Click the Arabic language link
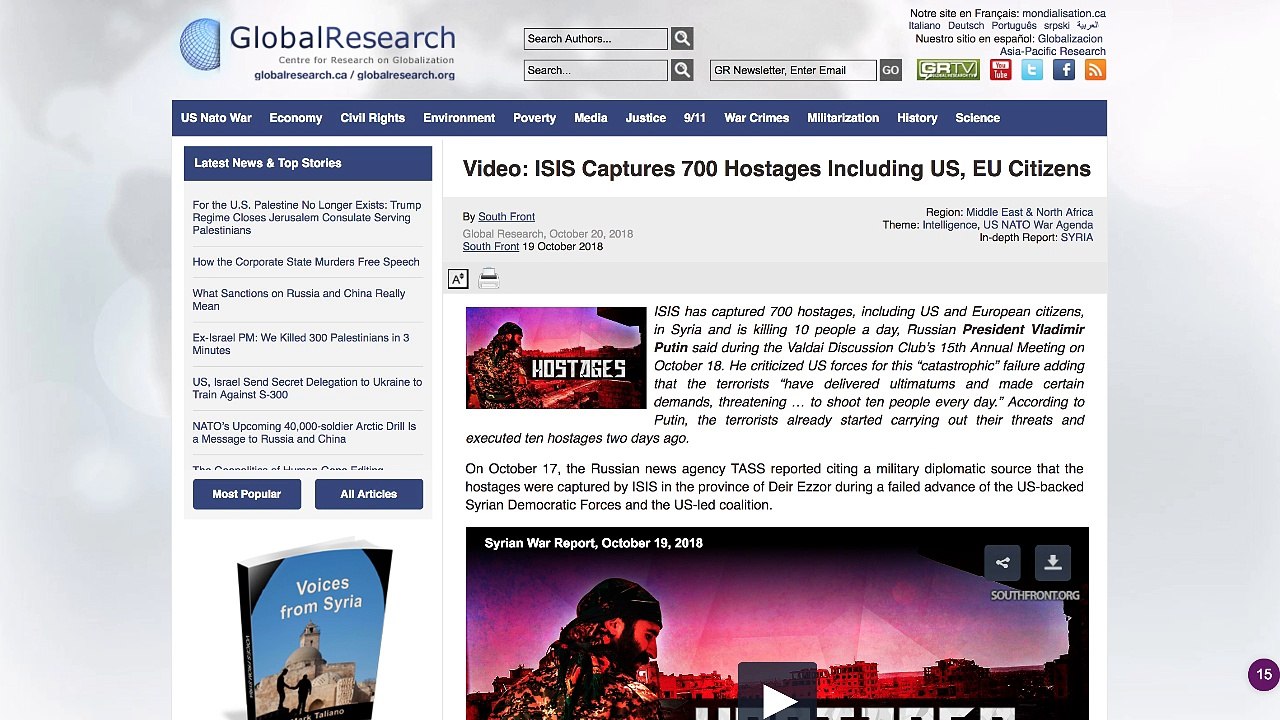This screenshot has height=720, width=1280. tap(1087, 26)
